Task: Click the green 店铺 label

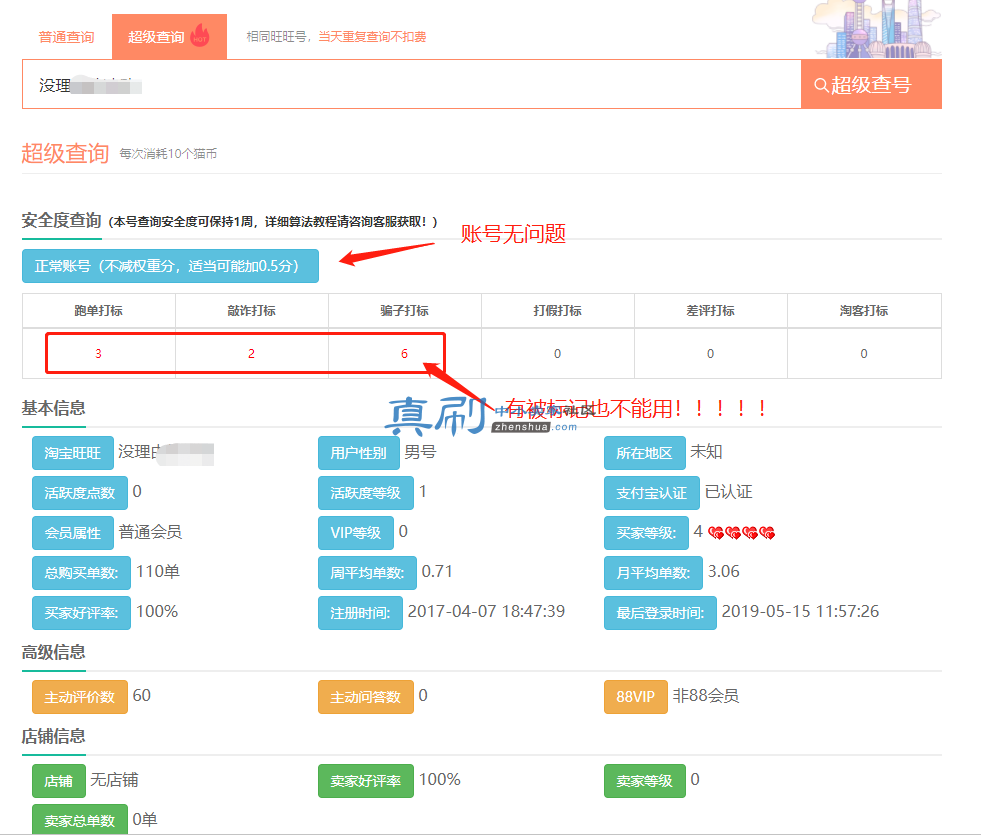Action: tap(59, 781)
